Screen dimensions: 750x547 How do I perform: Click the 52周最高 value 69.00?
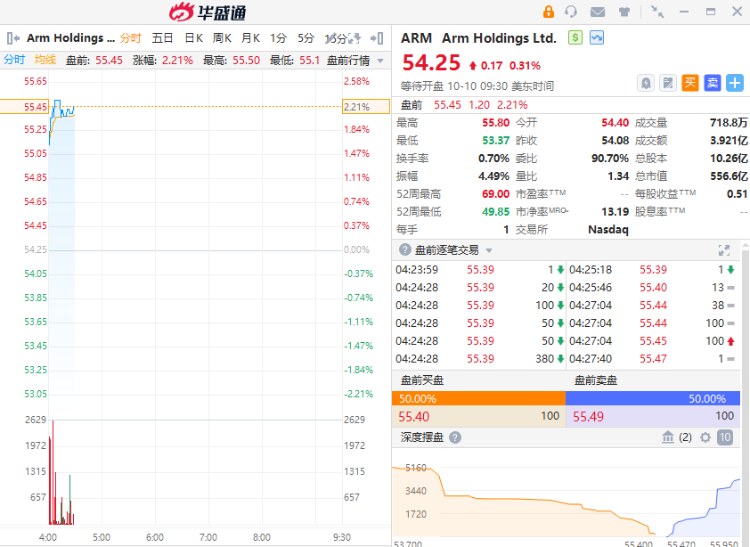tap(496, 194)
